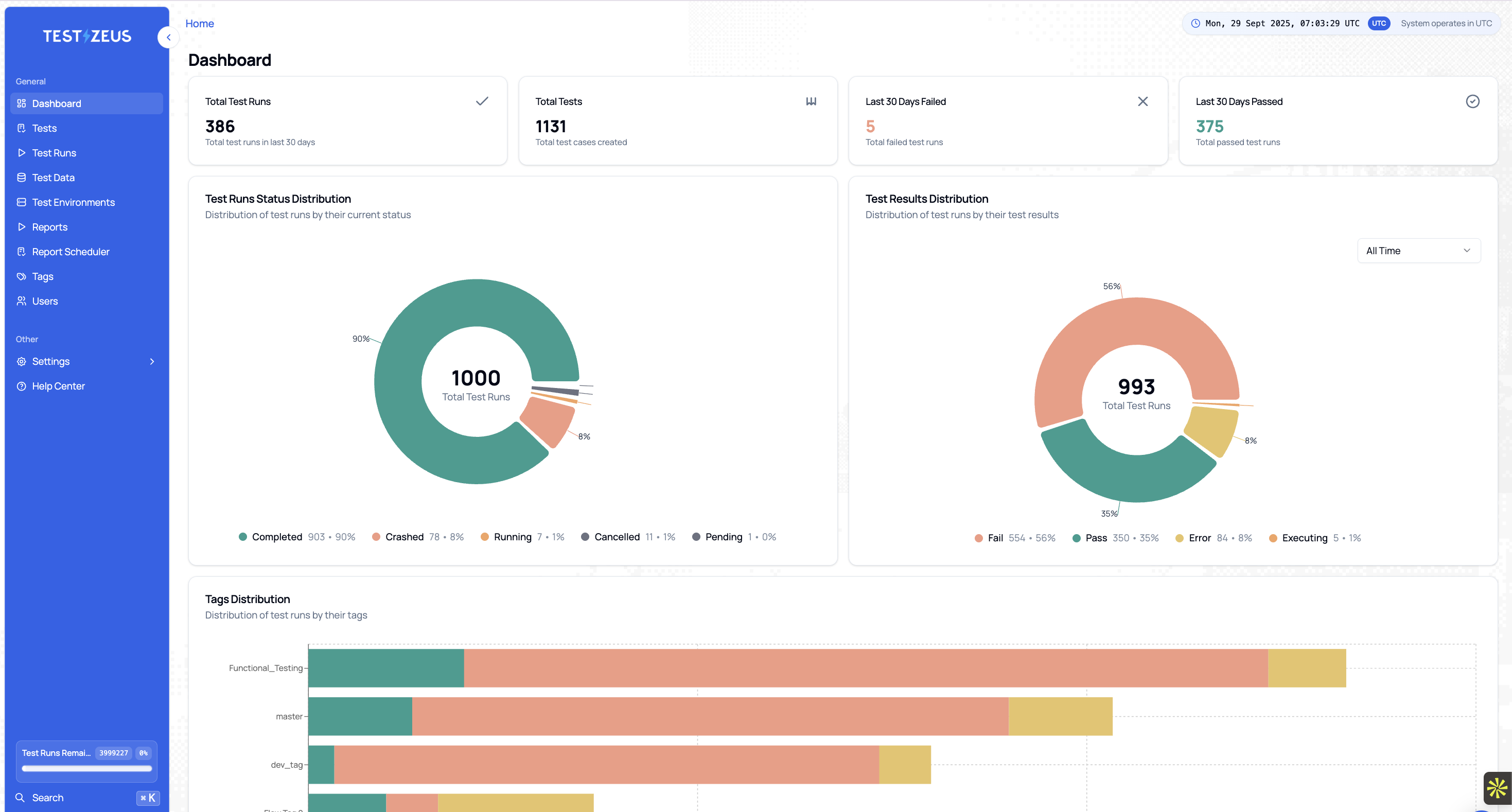Click the Tests sidebar icon
Screen dimensions: 1512x812
21,128
